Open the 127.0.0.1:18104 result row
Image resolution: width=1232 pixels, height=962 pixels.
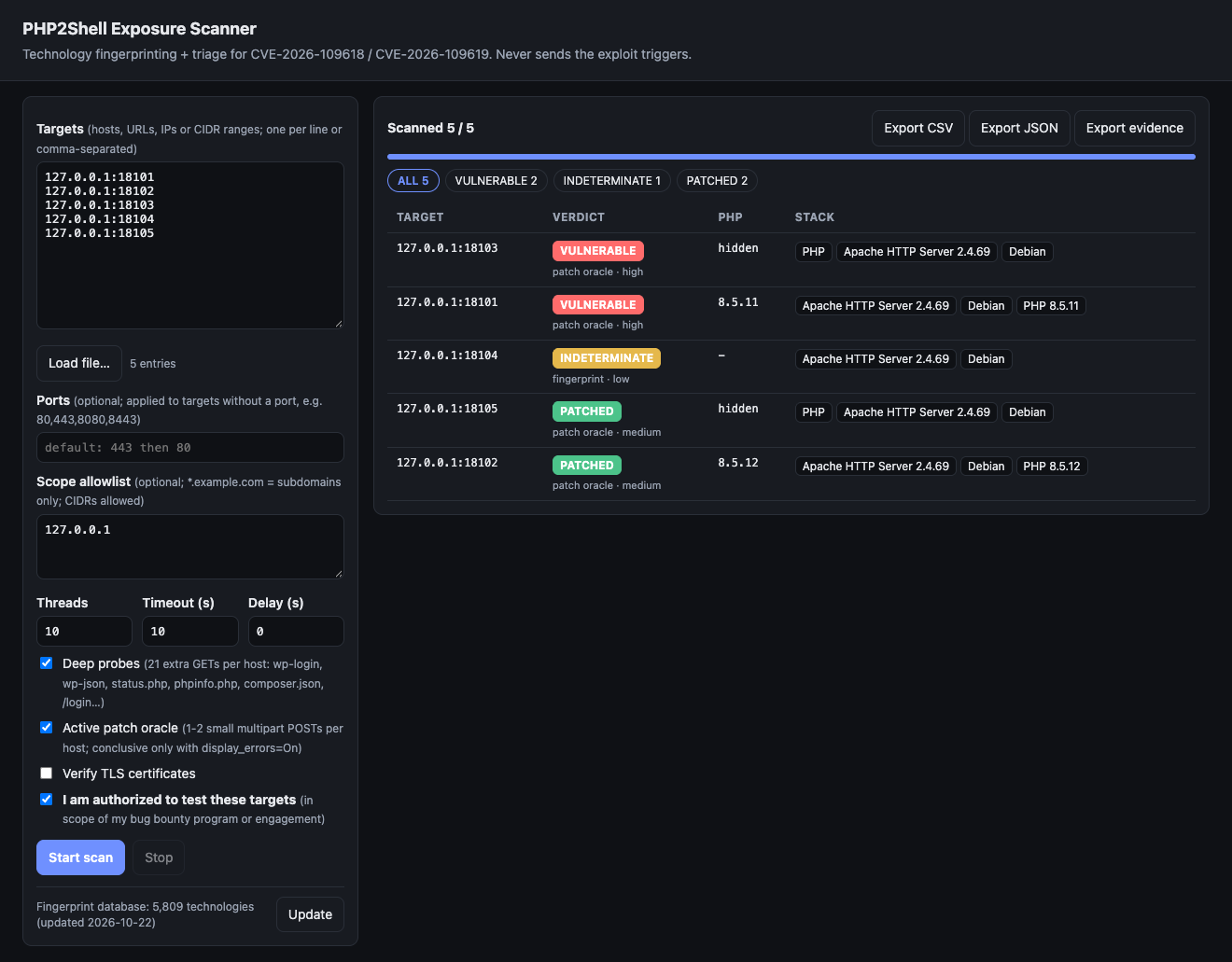pyautogui.click(x=791, y=367)
